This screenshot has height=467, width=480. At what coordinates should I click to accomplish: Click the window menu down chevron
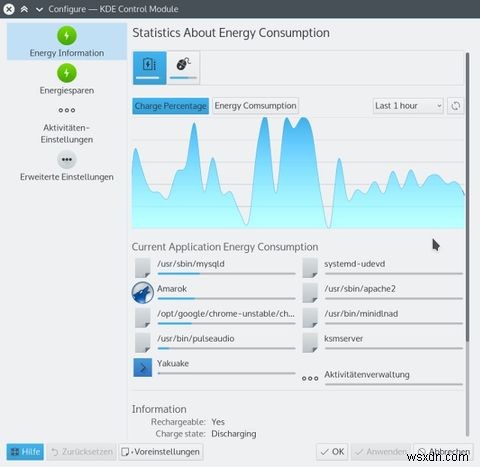pyautogui.click(x=39, y=9)
